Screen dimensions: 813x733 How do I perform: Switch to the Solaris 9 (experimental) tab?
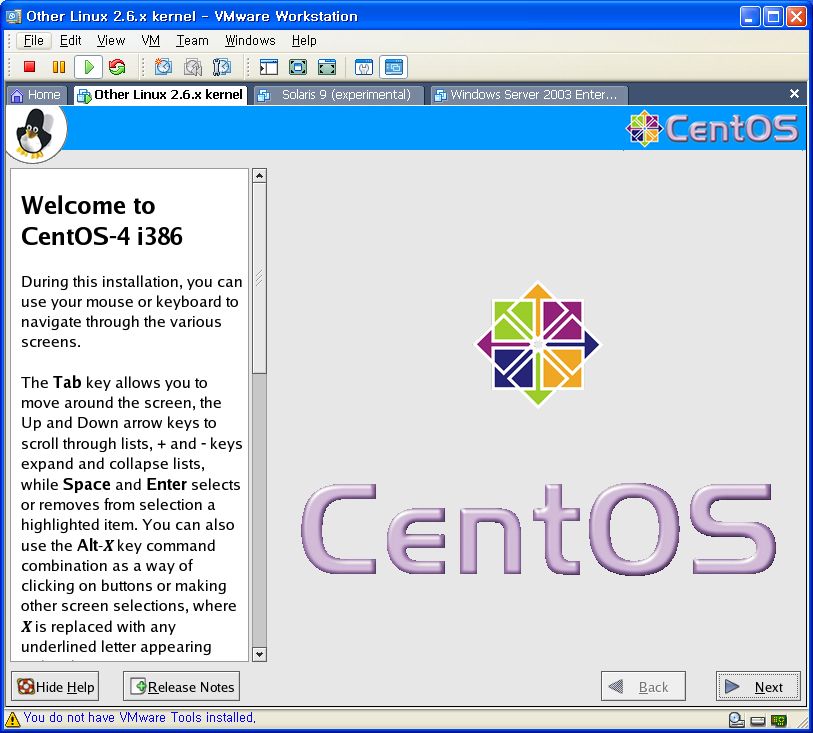pyautogui.click(x=338, y=95)
